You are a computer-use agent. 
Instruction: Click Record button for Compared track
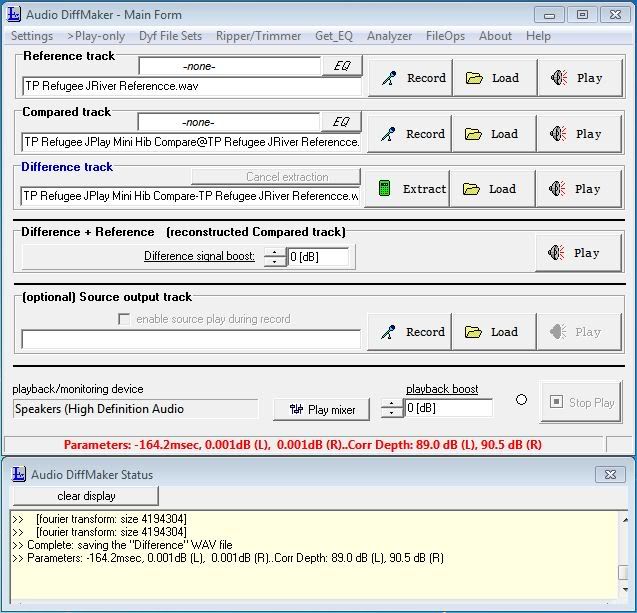point(409,134)
